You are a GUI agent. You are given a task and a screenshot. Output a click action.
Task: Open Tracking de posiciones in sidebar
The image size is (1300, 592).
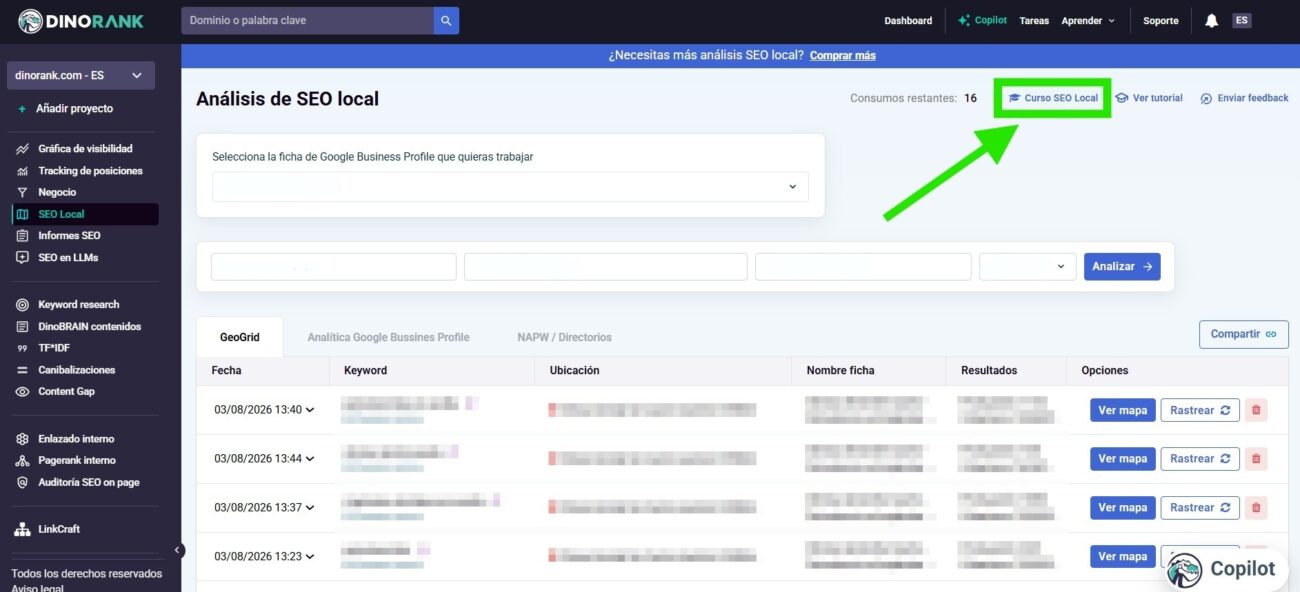[90, 171]
